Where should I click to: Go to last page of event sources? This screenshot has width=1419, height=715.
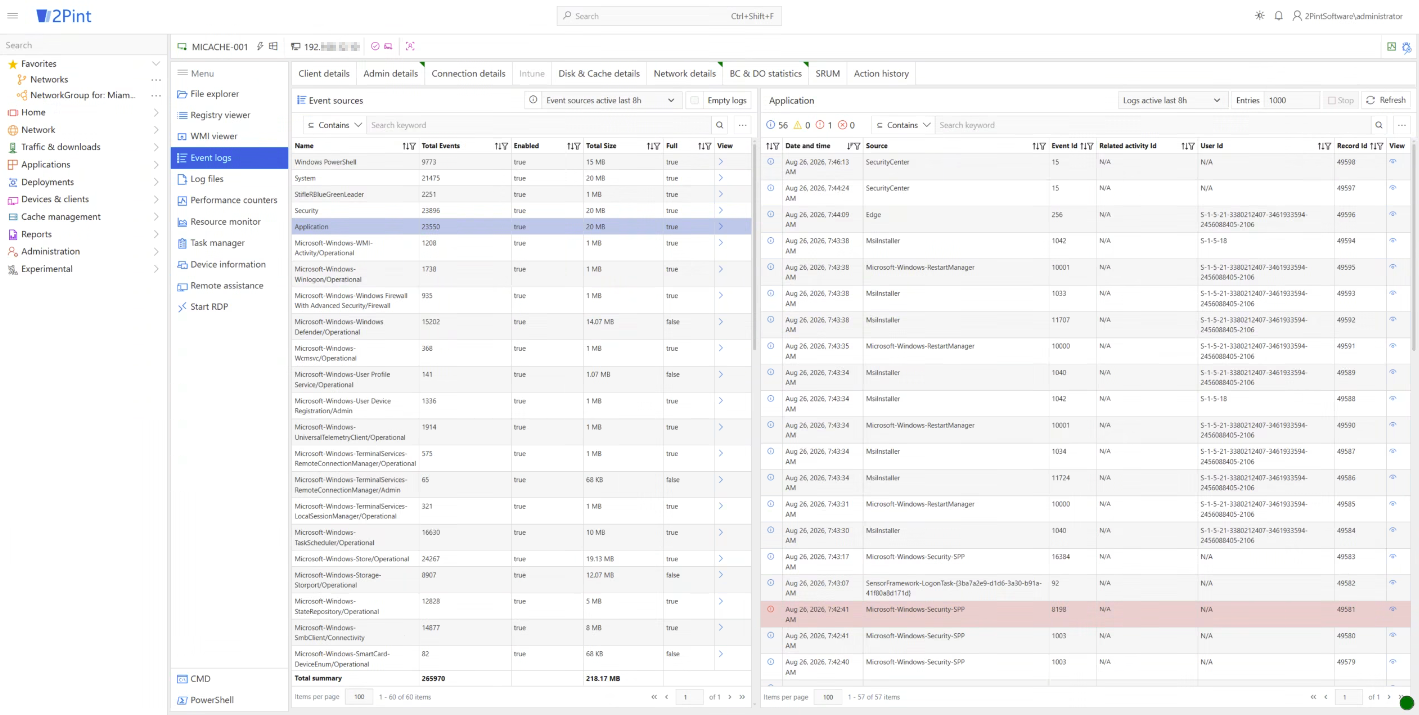[x=741, y=697]
